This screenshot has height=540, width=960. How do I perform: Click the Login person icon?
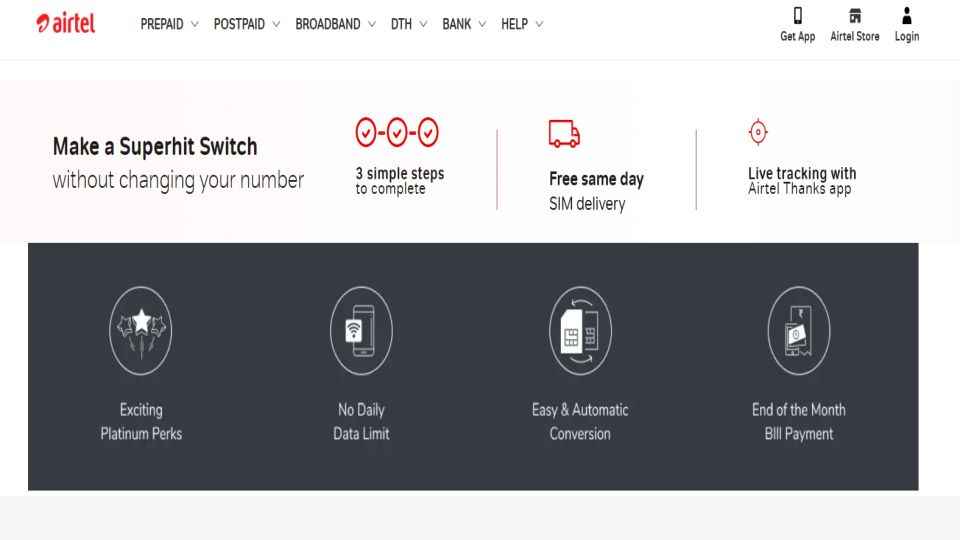907,15
